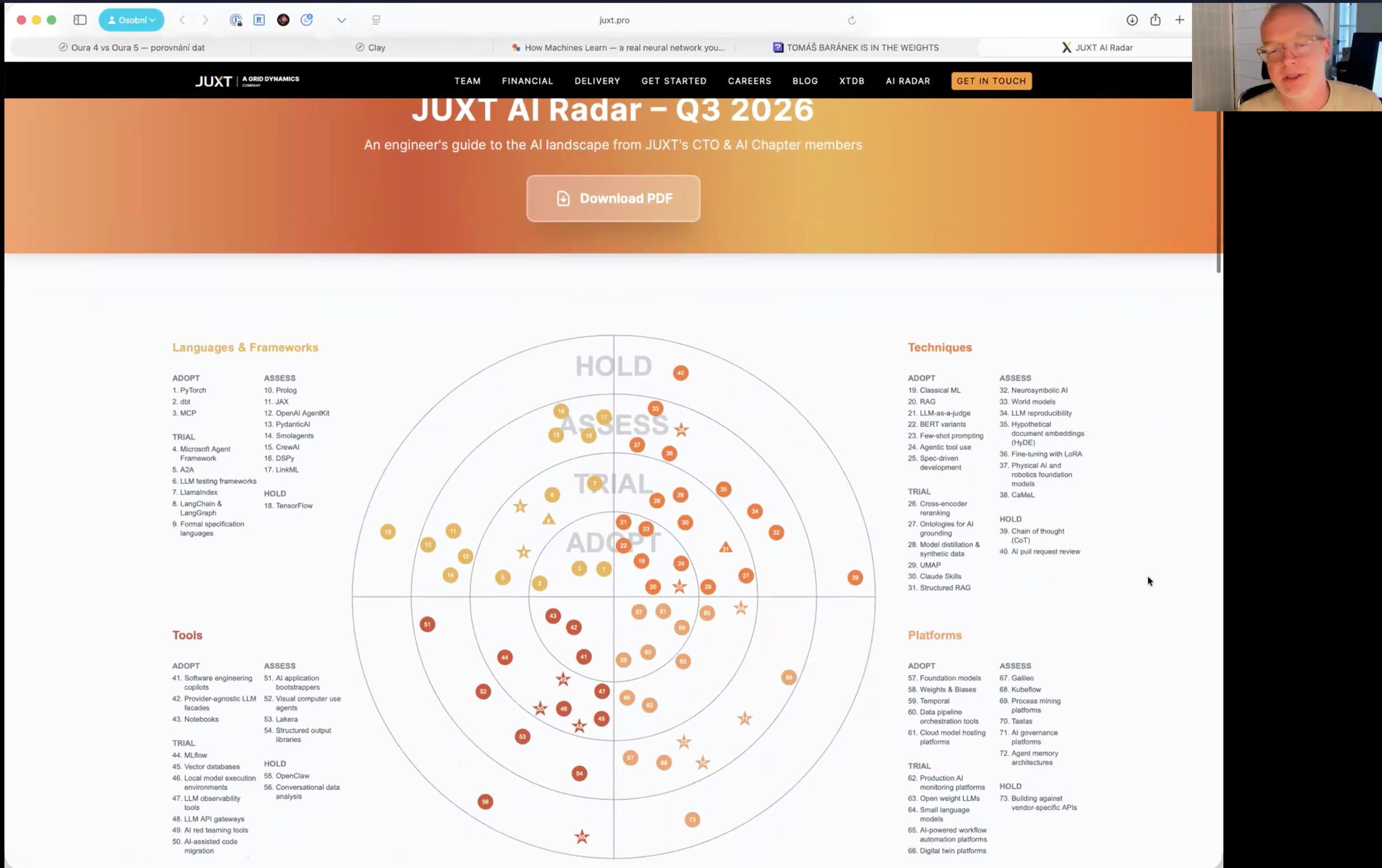Select radar blip numbered 33
This screenshot has width=1382, height=868.
655,408
